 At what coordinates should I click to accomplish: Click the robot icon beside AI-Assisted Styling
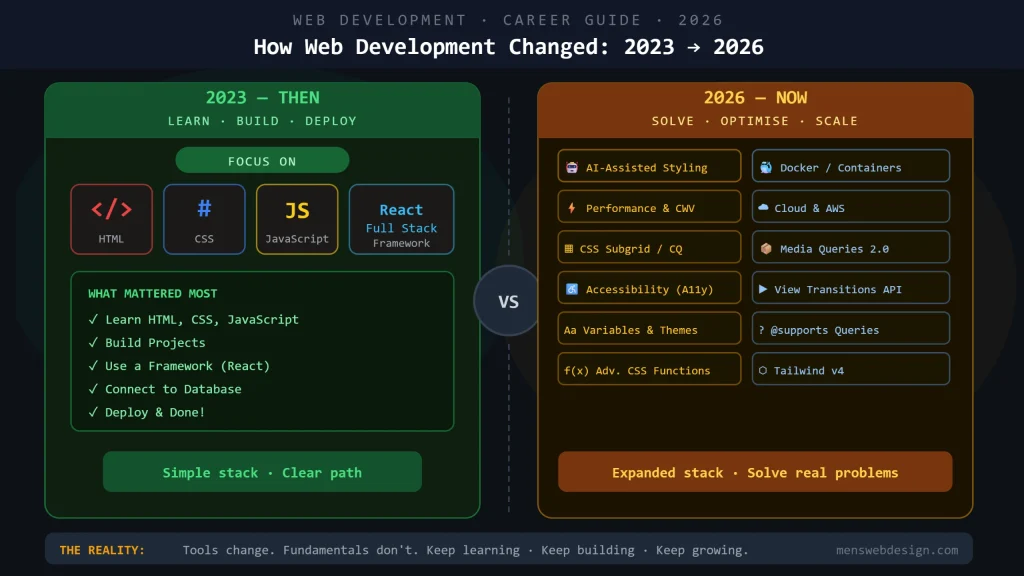point(572,167)
